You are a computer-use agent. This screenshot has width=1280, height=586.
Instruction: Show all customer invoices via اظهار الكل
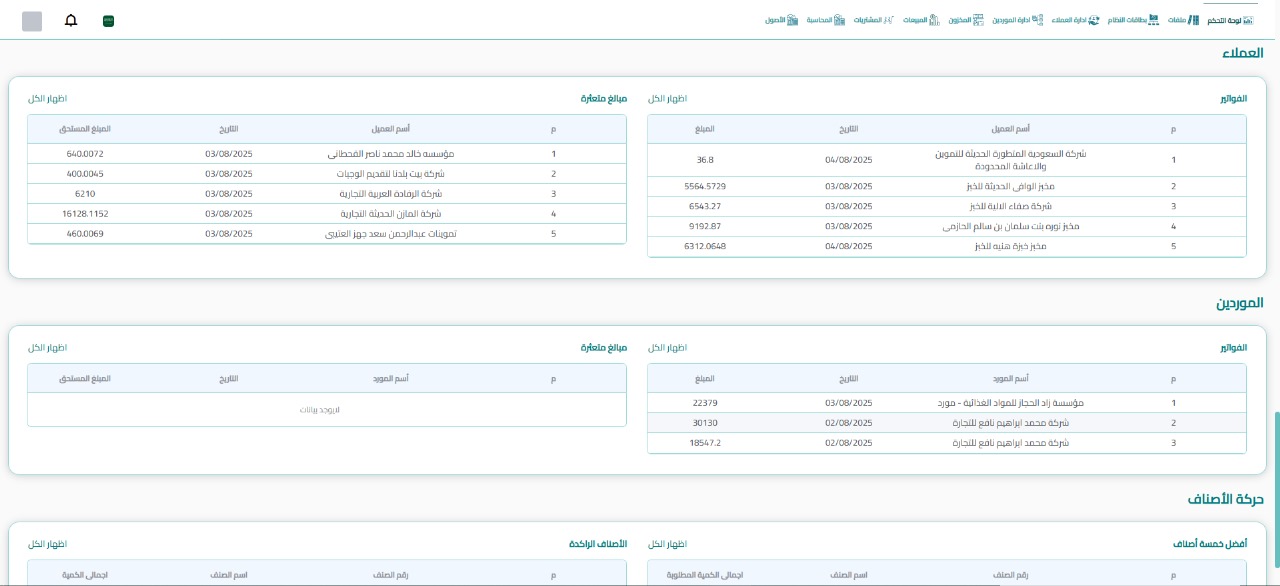(x=667, y=99)
